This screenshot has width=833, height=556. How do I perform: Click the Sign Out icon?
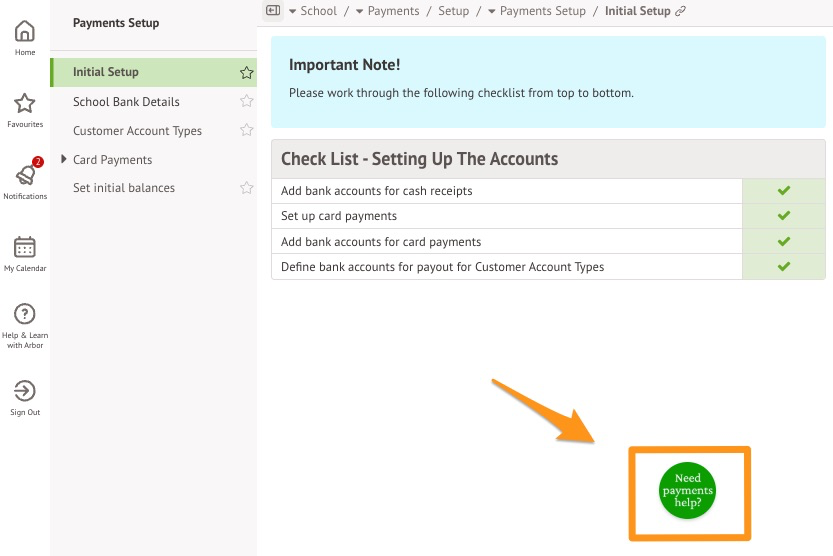tap(25, 391)
